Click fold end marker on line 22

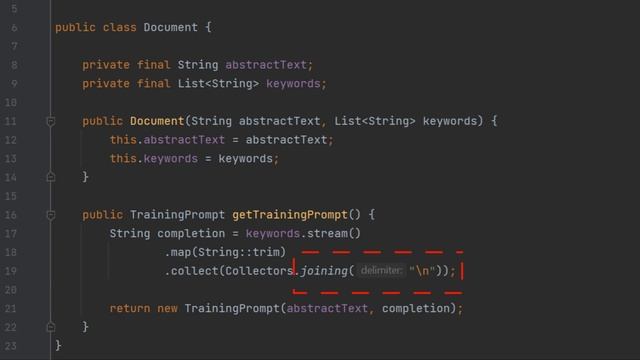pyautogui.click(x=51, y=327)
